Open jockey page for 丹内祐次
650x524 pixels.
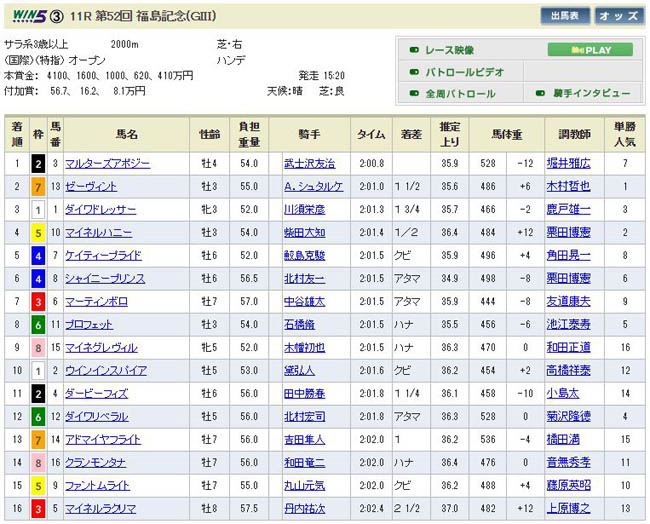pos(305,508)
